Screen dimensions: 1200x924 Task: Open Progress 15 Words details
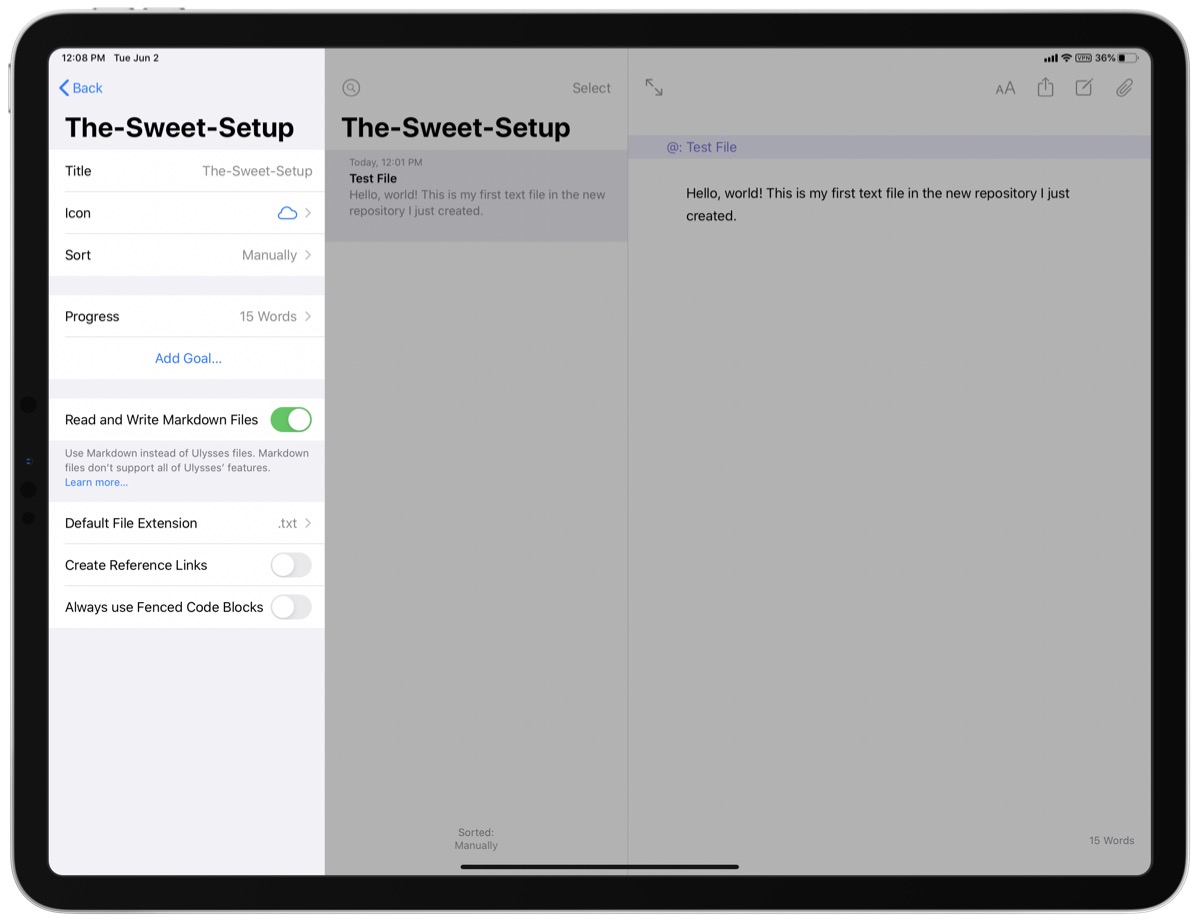pyautogui.click(x=187, y=316)
